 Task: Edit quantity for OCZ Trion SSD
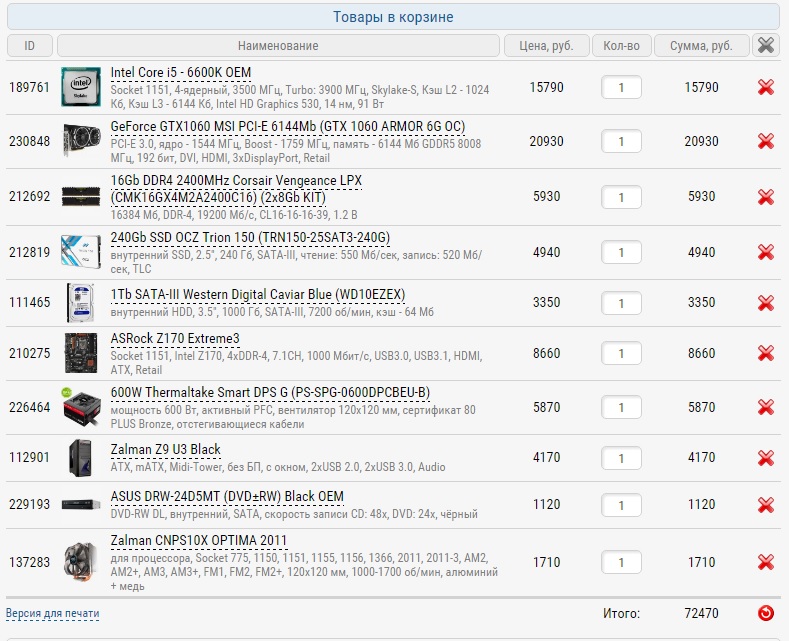pyautogui.click(x=621, y=252)
